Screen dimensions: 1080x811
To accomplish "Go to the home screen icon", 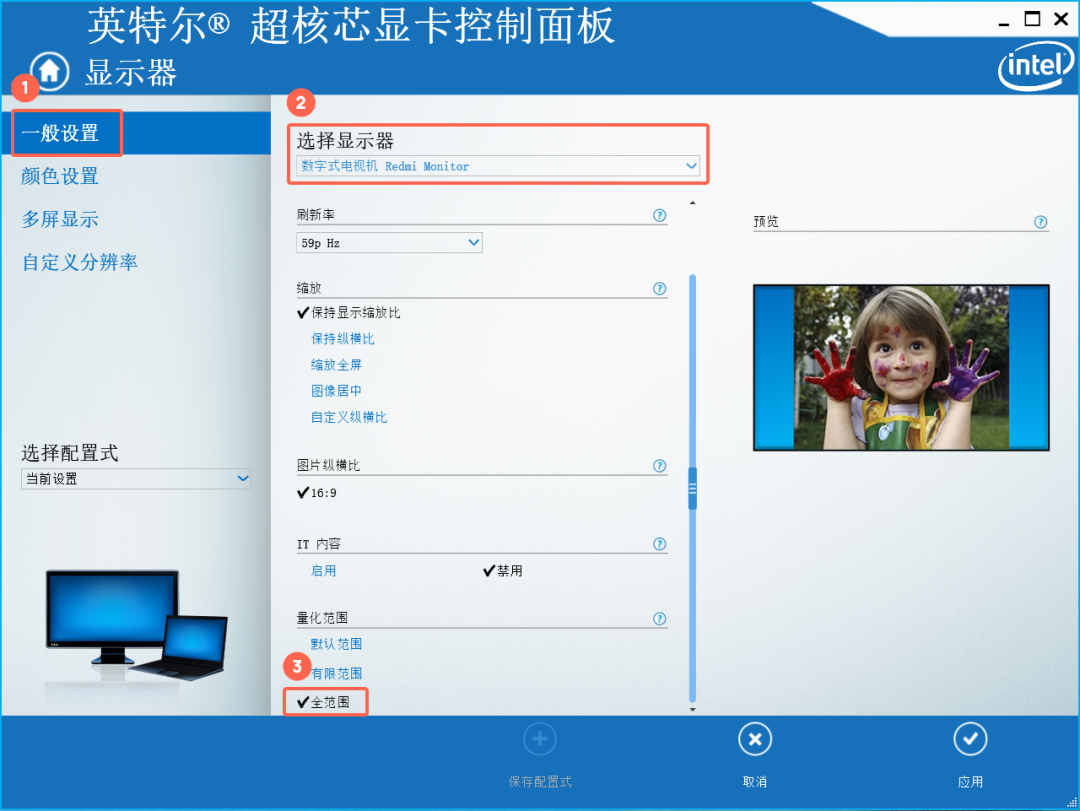I will 50,71.
